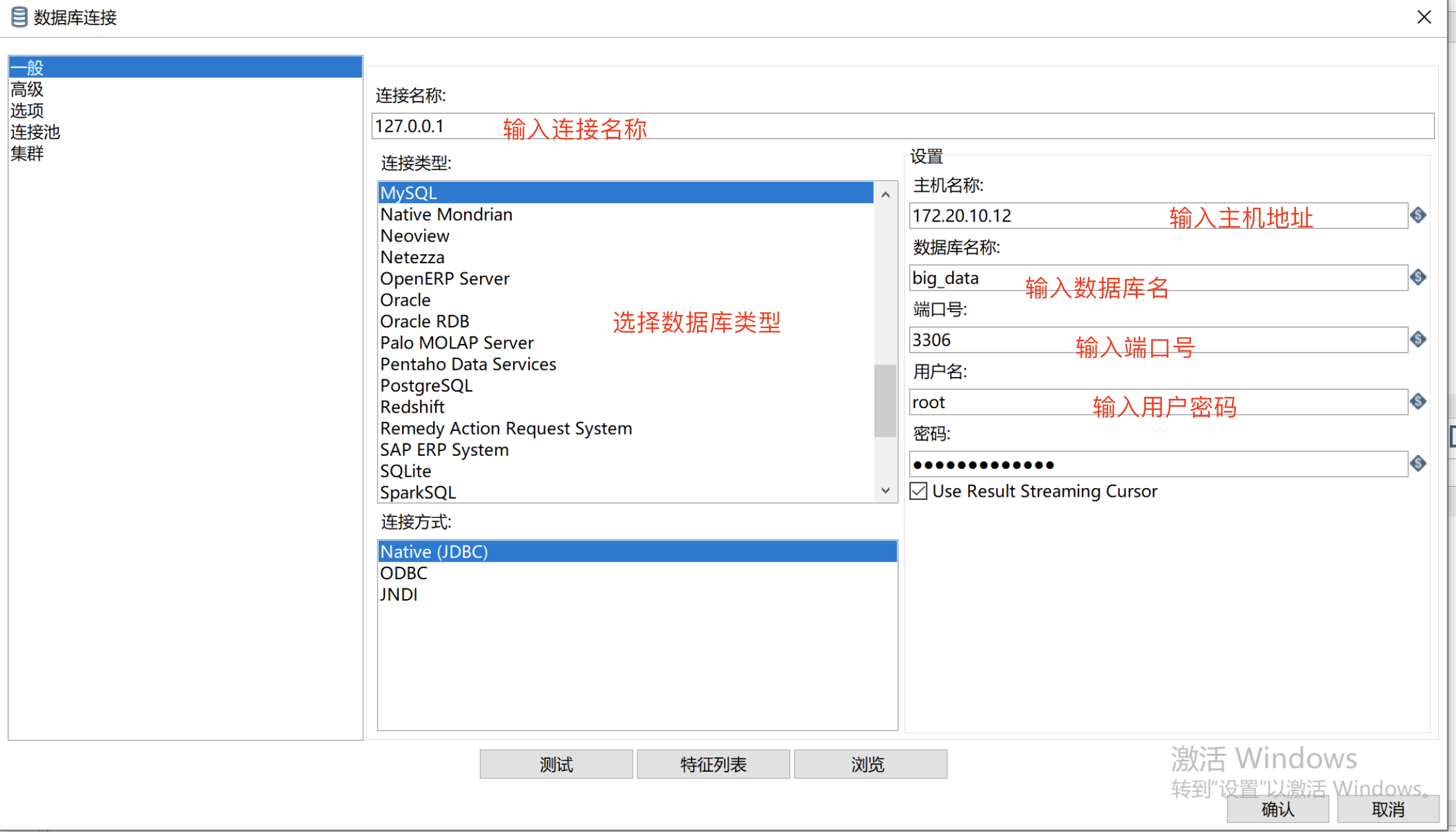Screen dimensions: 1456x832
Task: Choose ODBC as the access method
Action: pyautogui.click(x=404, y=573)
